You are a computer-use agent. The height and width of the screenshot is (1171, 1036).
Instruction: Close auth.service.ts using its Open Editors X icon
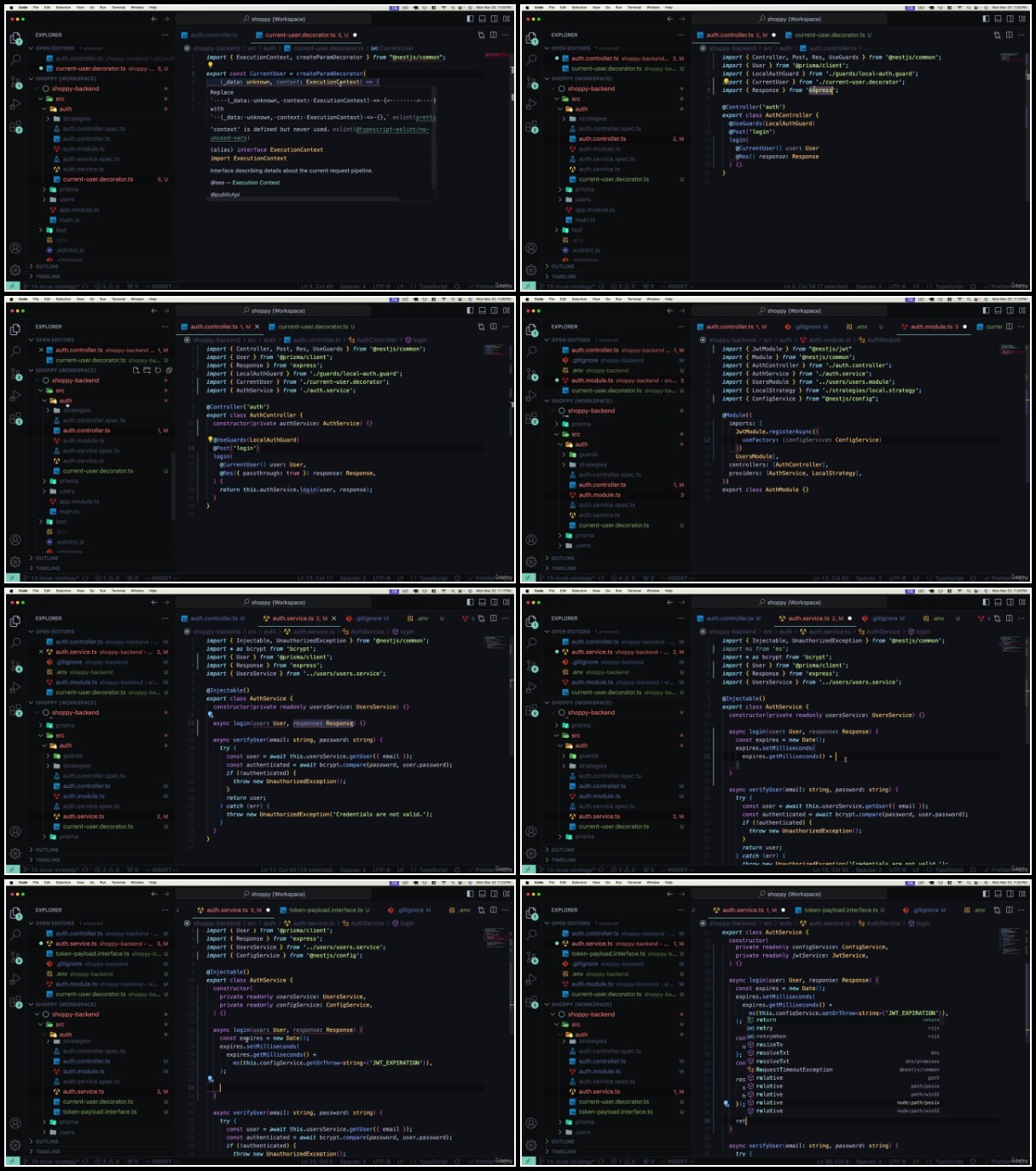[x=40, y=652]
